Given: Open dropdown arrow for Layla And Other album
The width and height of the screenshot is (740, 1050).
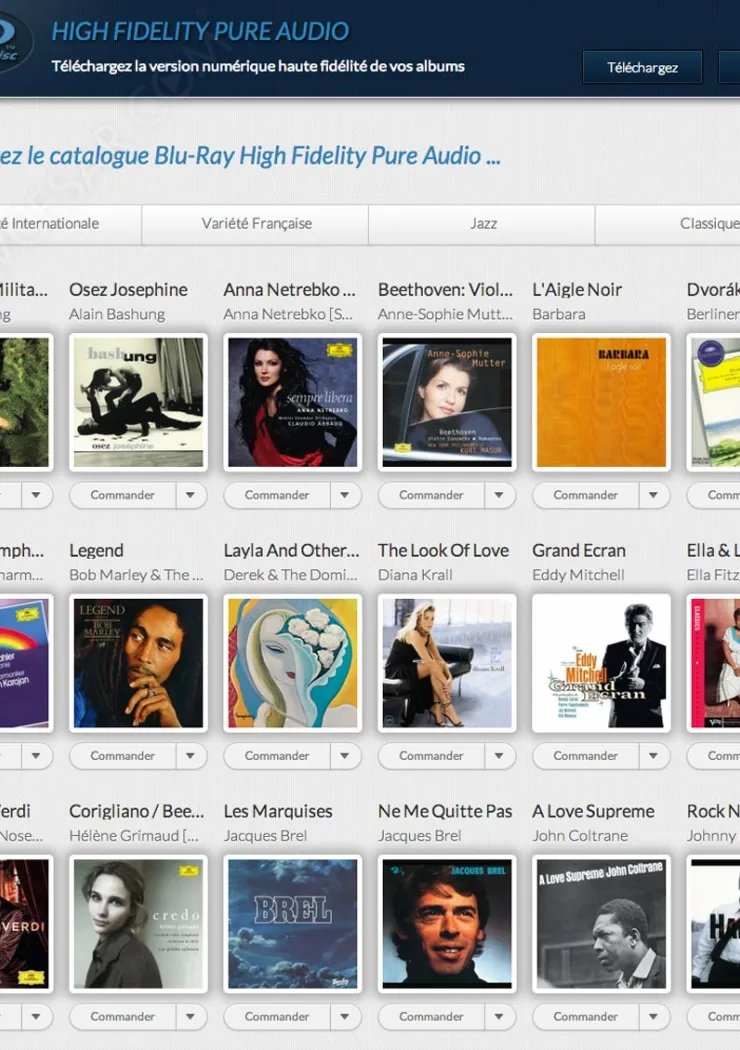Looking at the screenshot, I should pos(345,755).
